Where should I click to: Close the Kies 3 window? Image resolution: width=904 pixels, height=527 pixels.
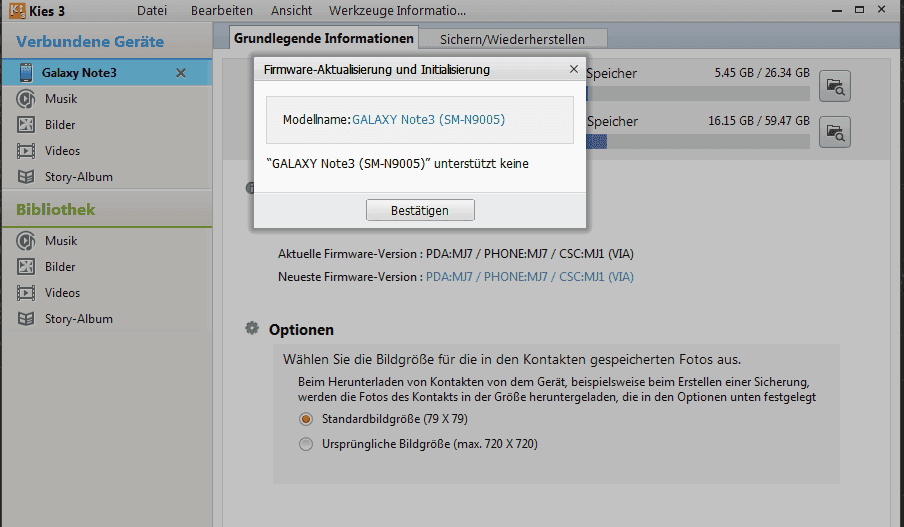(x=882, y=10)
